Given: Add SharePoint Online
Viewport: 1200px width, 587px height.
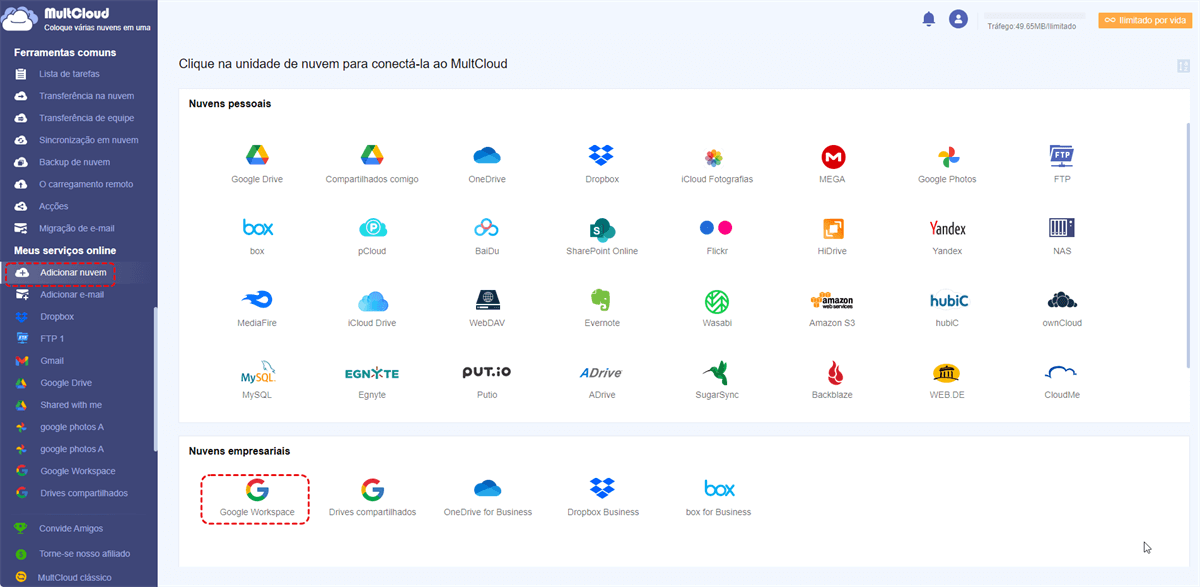Looking at the screenshot, I should point(601,228).
